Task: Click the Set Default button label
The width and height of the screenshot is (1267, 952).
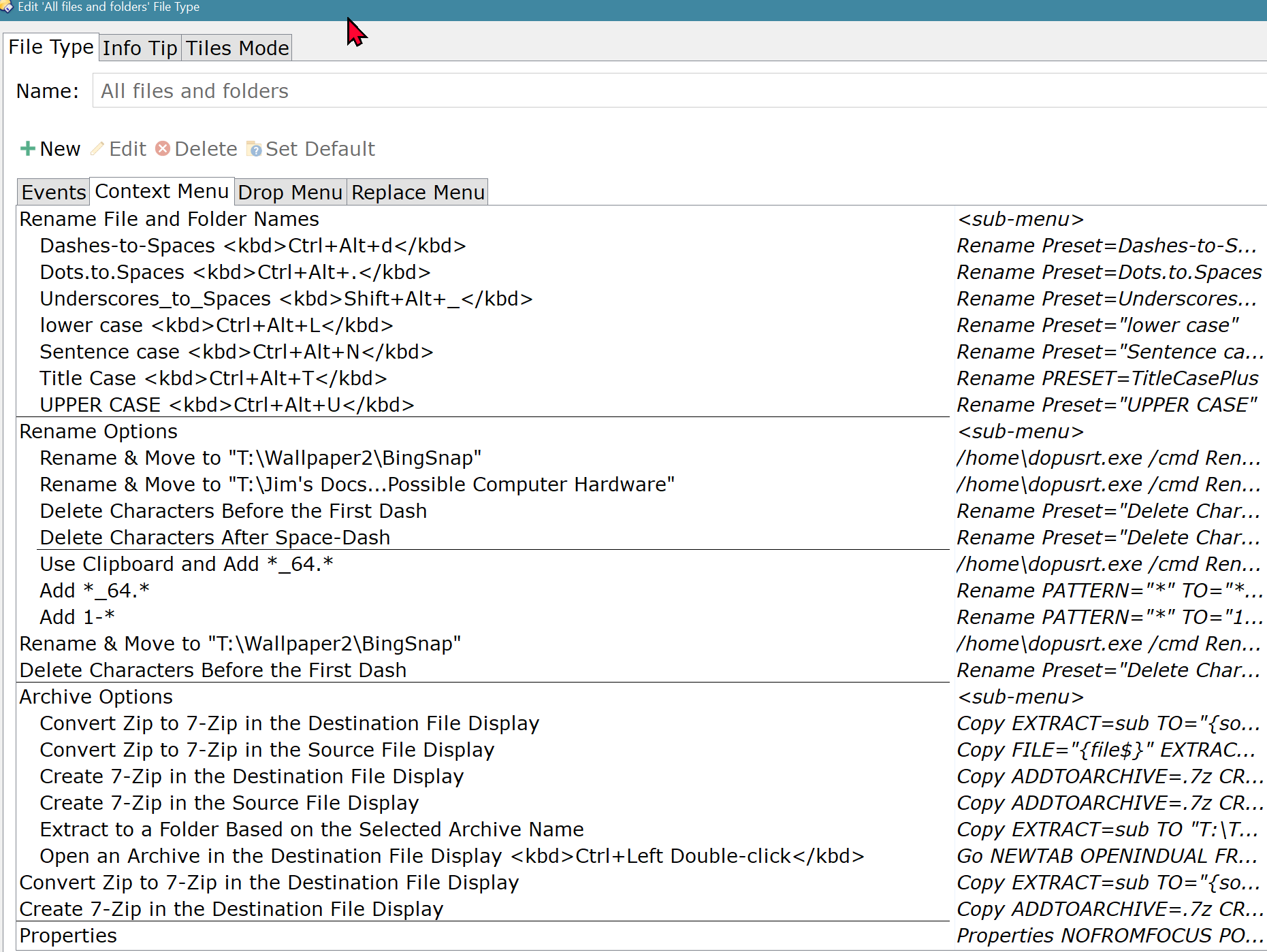Action: pyautogui.click(x=320, y=148)
